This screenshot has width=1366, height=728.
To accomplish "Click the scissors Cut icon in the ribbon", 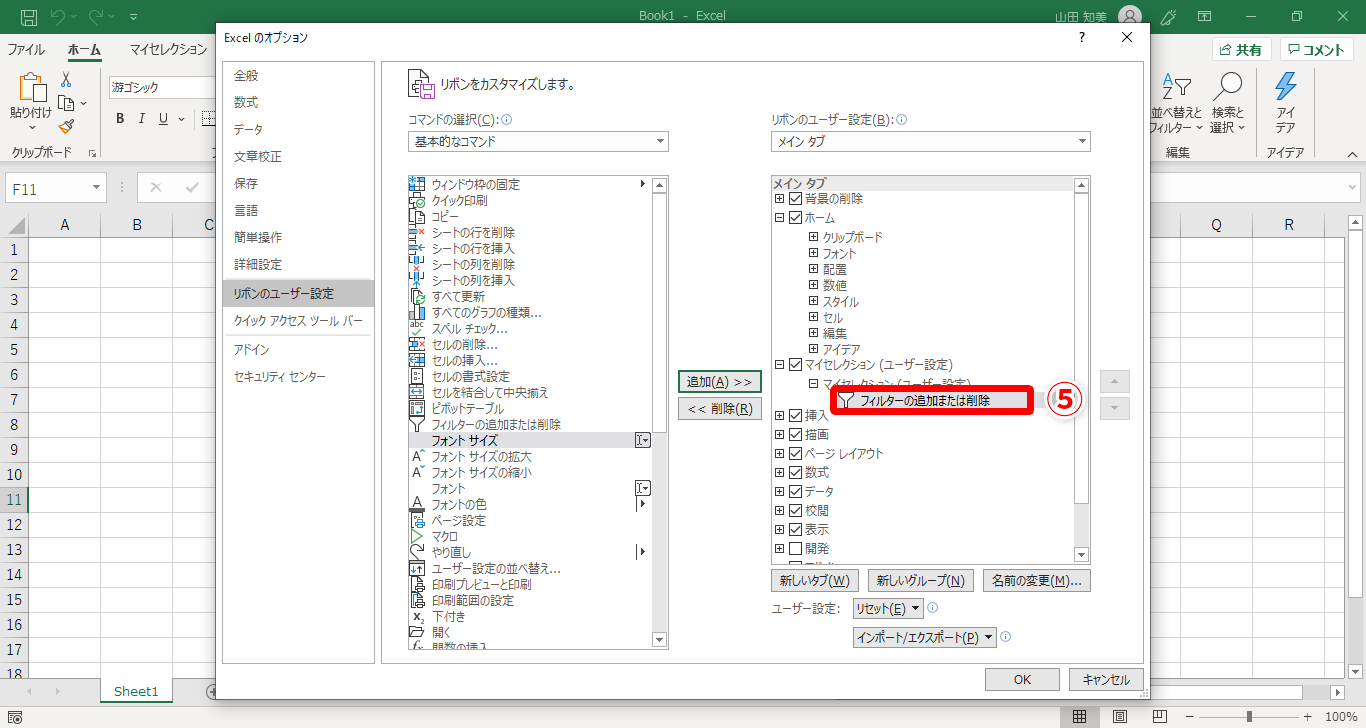I will point(66,80).
